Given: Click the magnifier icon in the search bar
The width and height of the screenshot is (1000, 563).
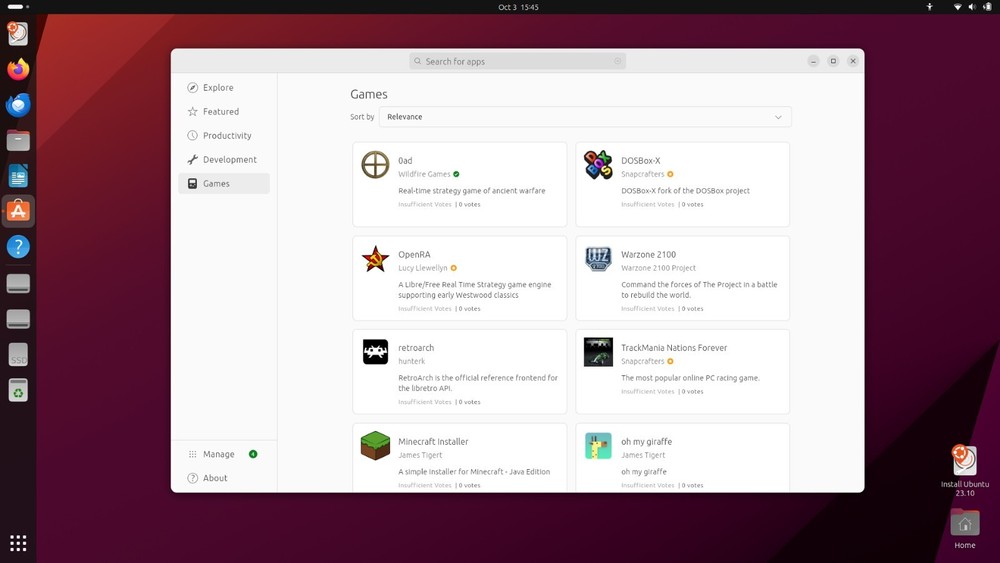Looking at the screenshot, I should tap(418, 61).
